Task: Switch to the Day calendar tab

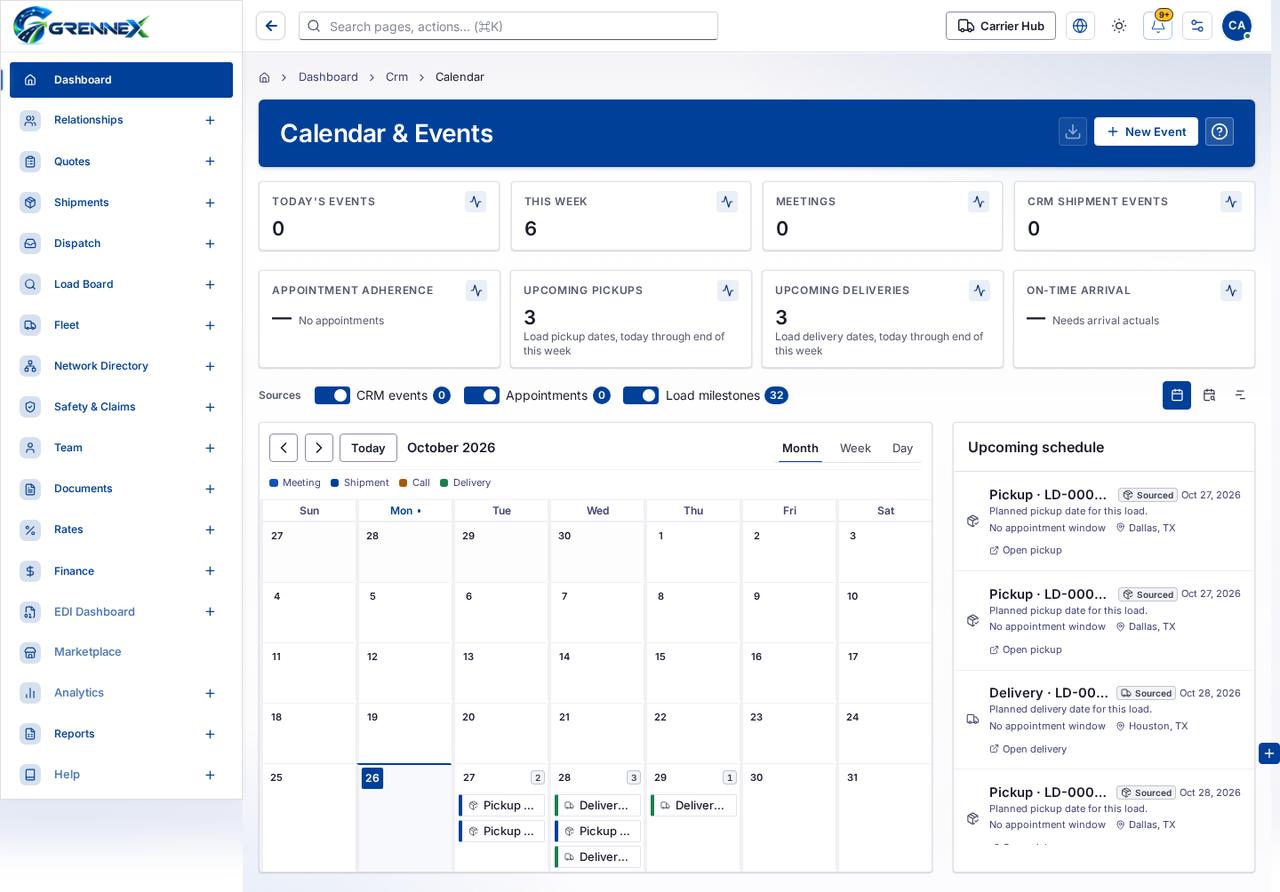Action: 903,448
